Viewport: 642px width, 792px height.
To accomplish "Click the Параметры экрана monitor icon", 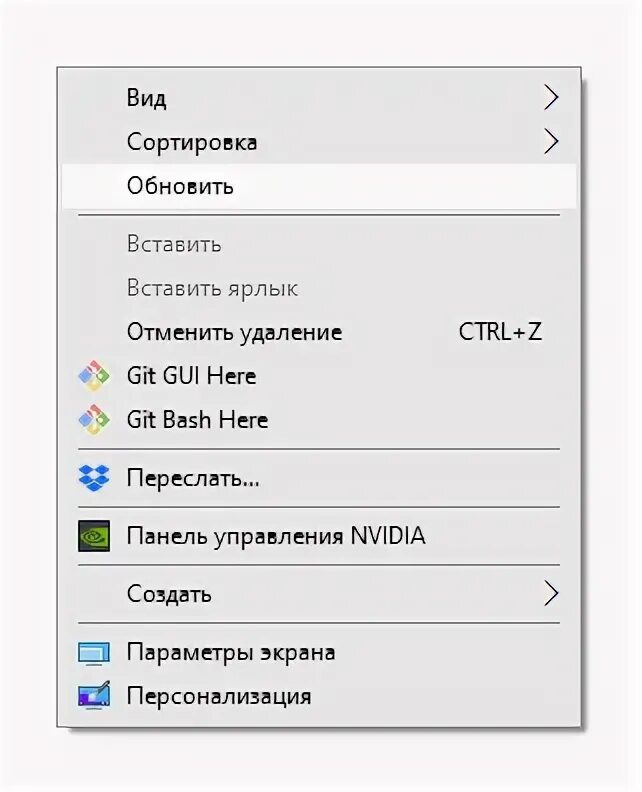I will pos(94,653).
